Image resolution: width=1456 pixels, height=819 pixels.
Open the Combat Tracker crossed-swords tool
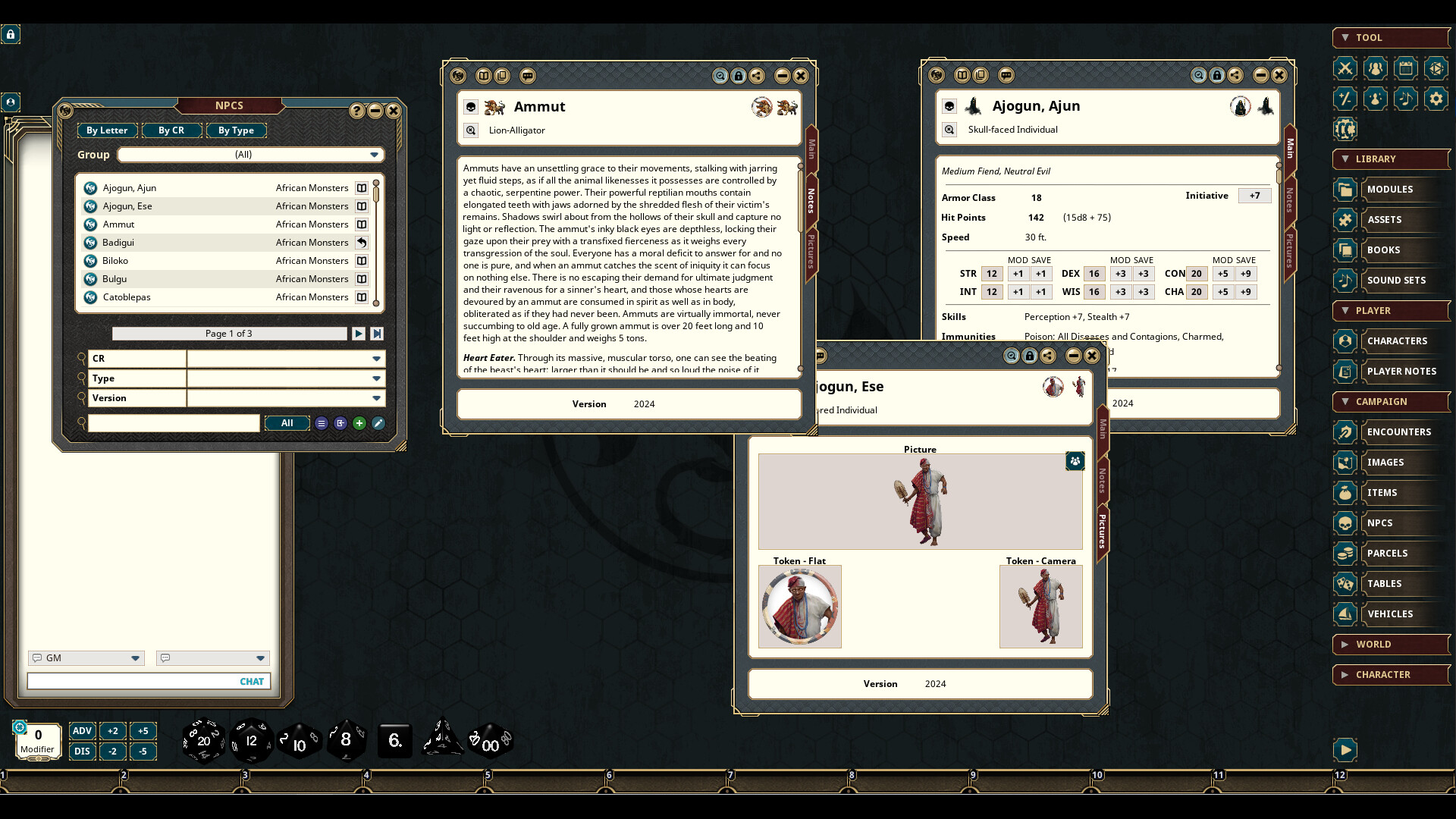click(1345, 68)
